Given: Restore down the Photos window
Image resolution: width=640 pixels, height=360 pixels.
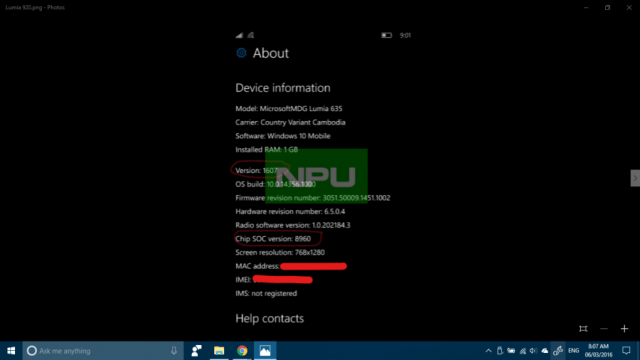Looking at the screenshot, I should coord(607,7).
